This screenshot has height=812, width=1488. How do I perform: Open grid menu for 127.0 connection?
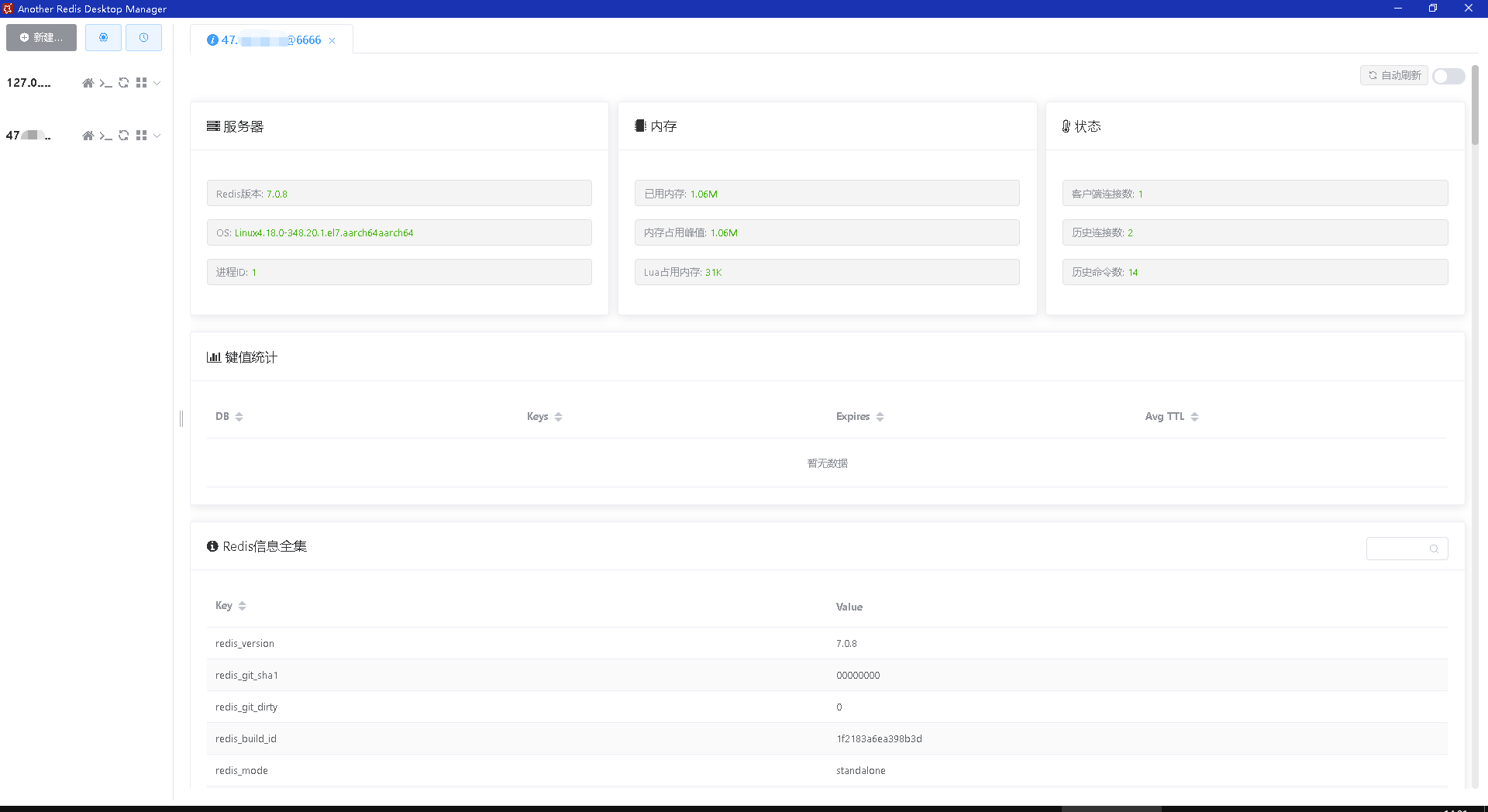tap(141, 83)
